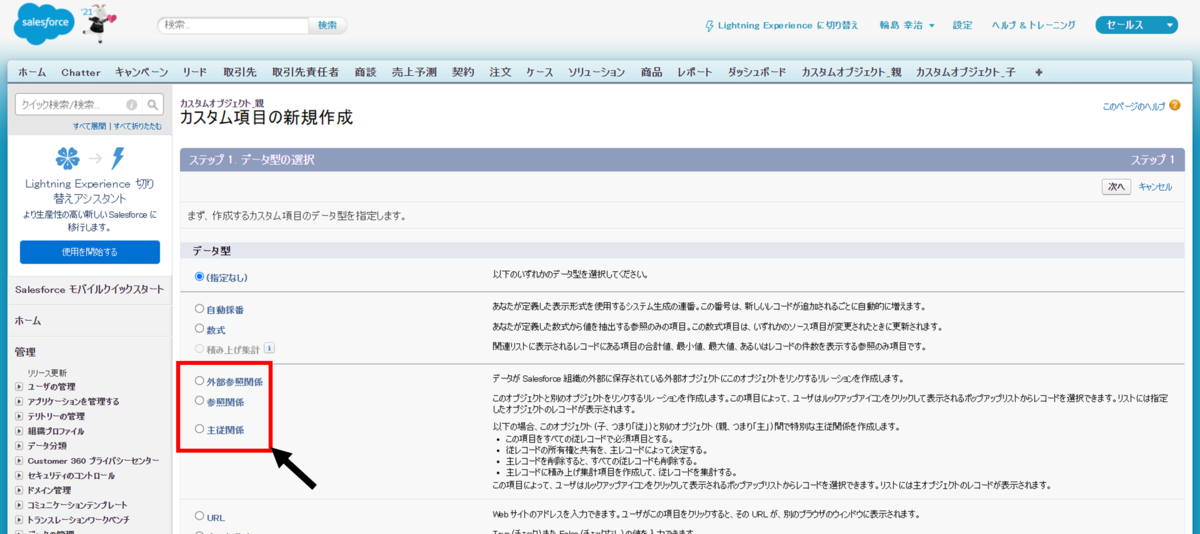Image resolution: width=1200 pixels, height=534 pixels.
Task: Click the すべて展開 link
Action: click(x=90, y=127)
